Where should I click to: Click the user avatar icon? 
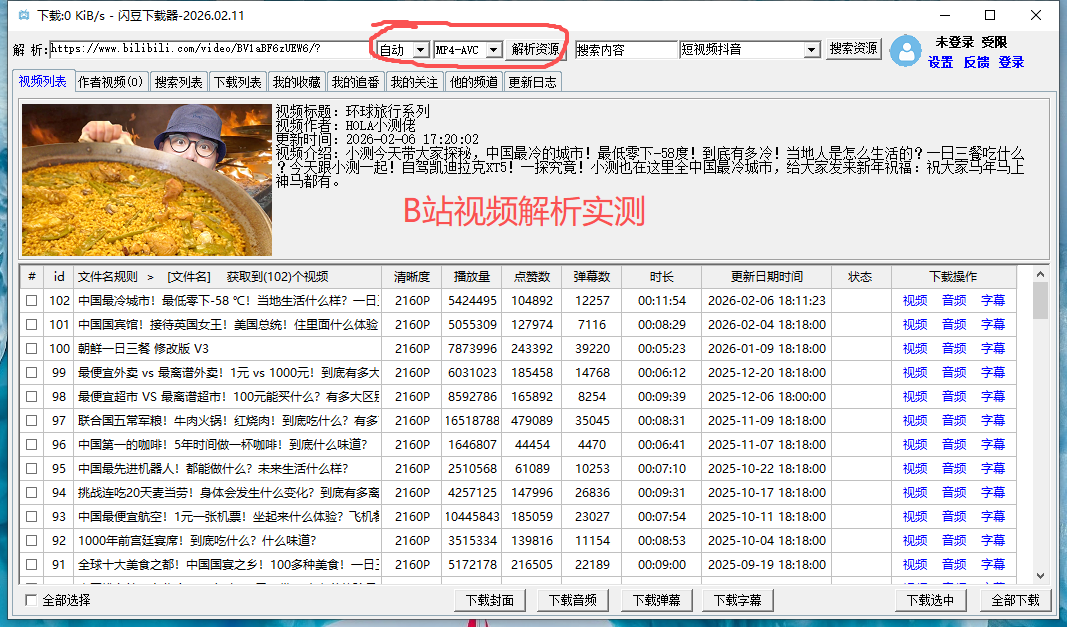906,50
